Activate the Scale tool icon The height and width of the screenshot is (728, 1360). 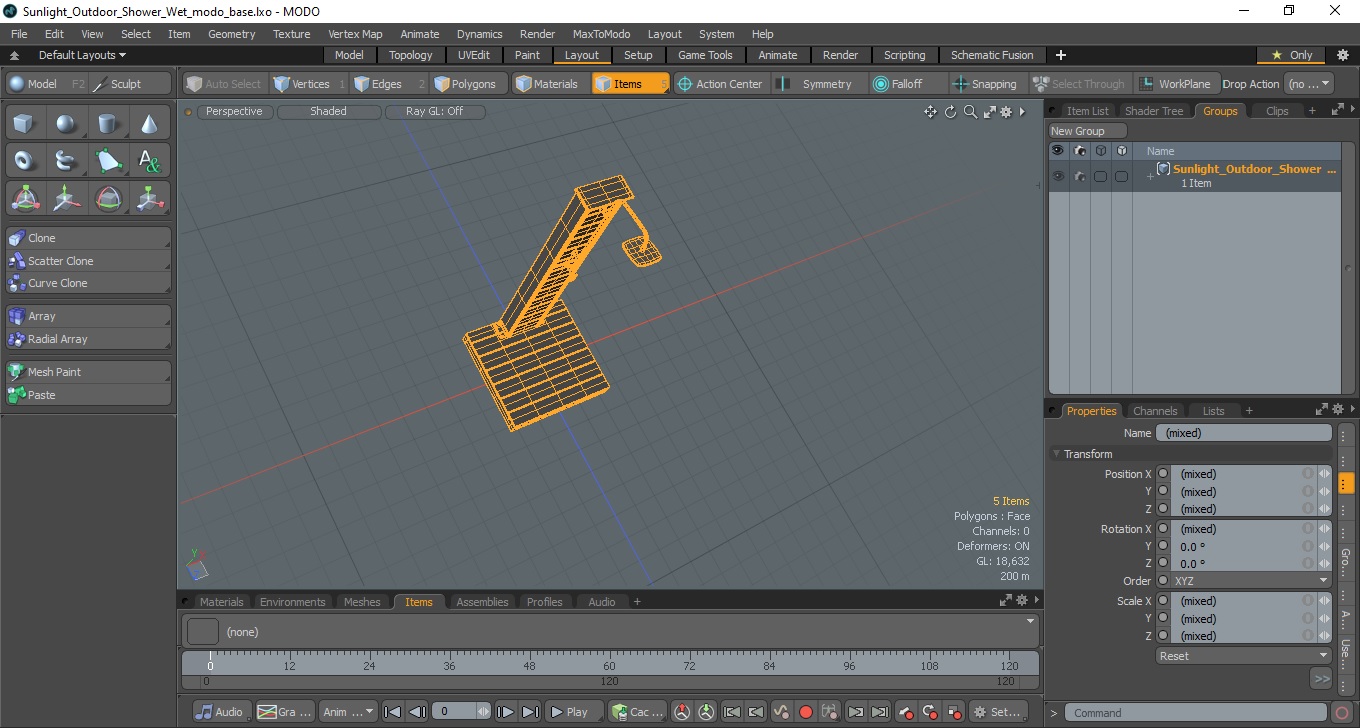(x=149, y=198)
